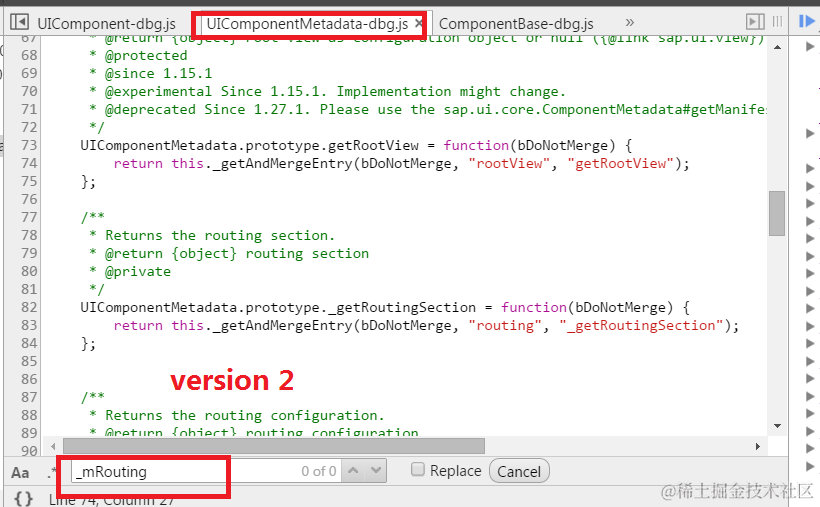Click the "@since 1.15.1" comment text
Viewport: 820px width, 507px height.
pyautogui.click(x=158, y=73)
